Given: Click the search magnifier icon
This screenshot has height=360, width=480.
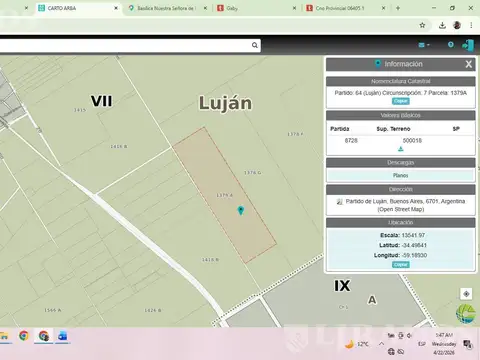Looking at the screenshot, I should tap(255, 45).
